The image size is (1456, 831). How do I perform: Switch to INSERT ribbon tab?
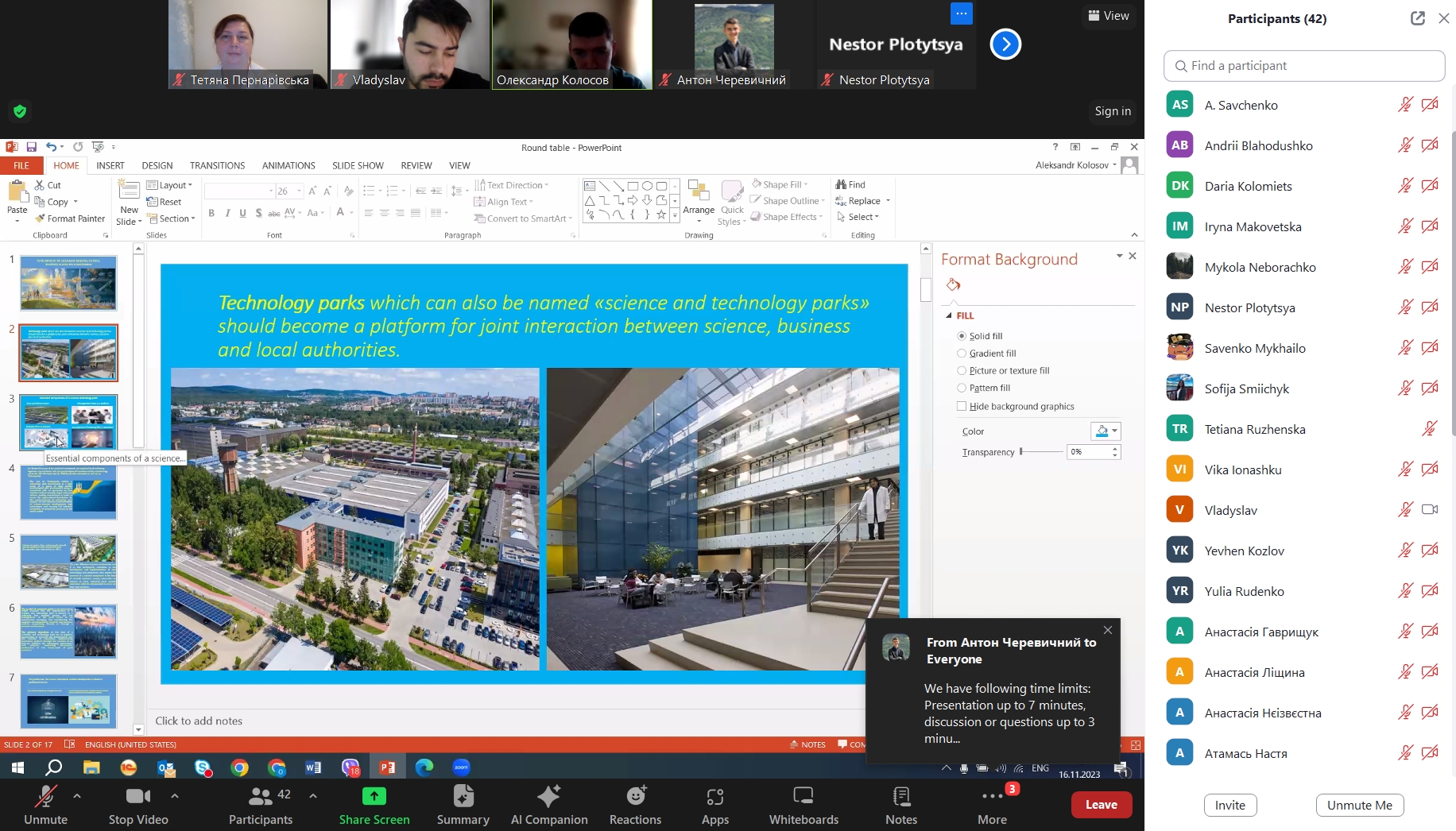point(110,165)
